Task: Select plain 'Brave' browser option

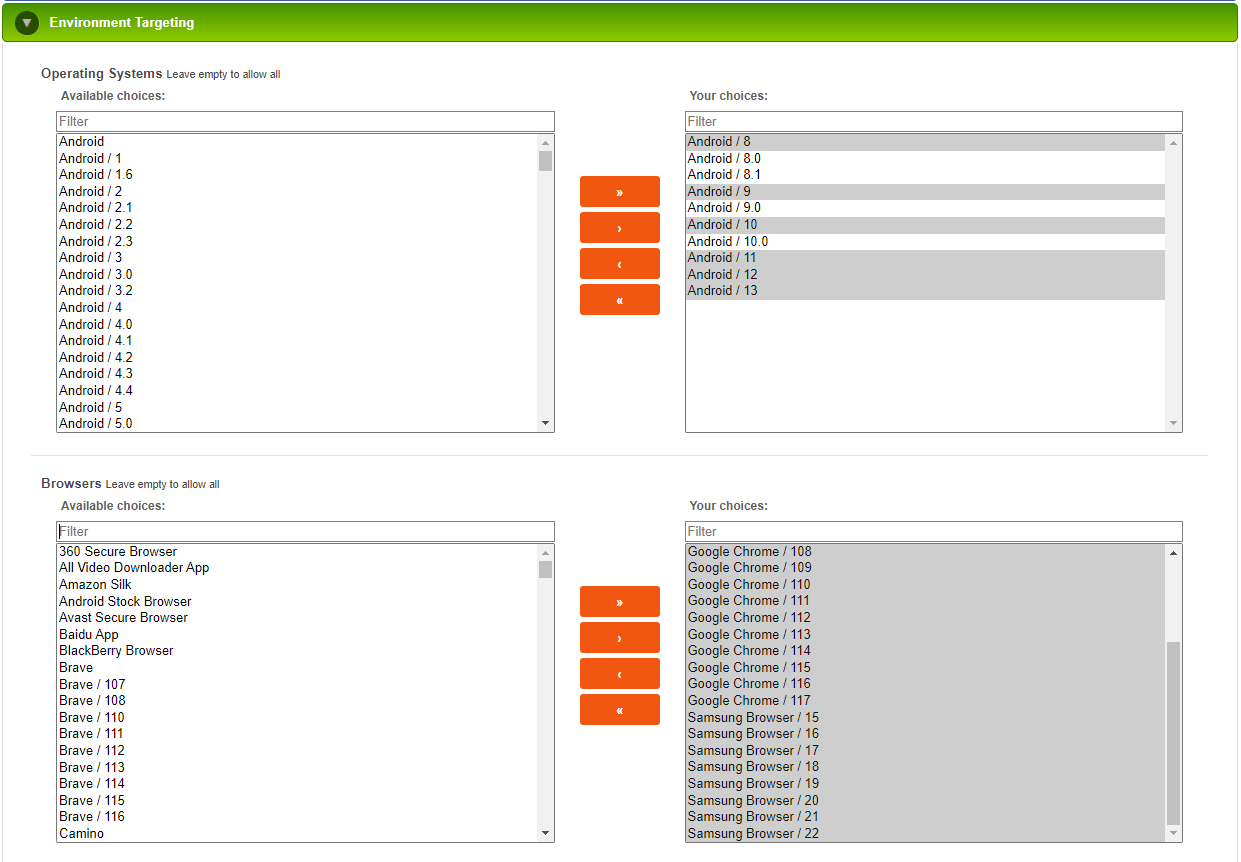Action: pyautogui.click(x=297, y=668)
